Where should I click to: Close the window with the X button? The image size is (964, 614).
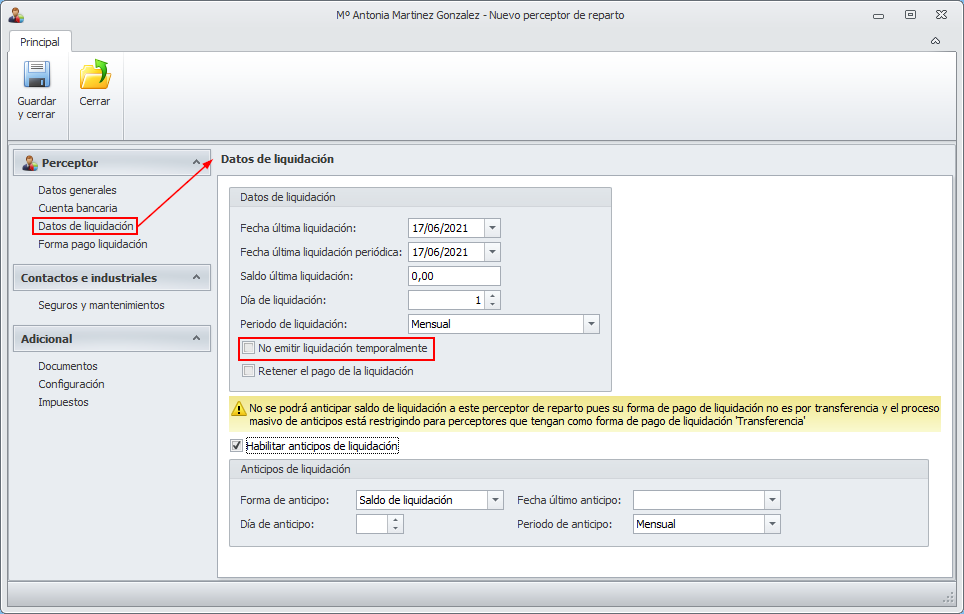coord(941,15)
